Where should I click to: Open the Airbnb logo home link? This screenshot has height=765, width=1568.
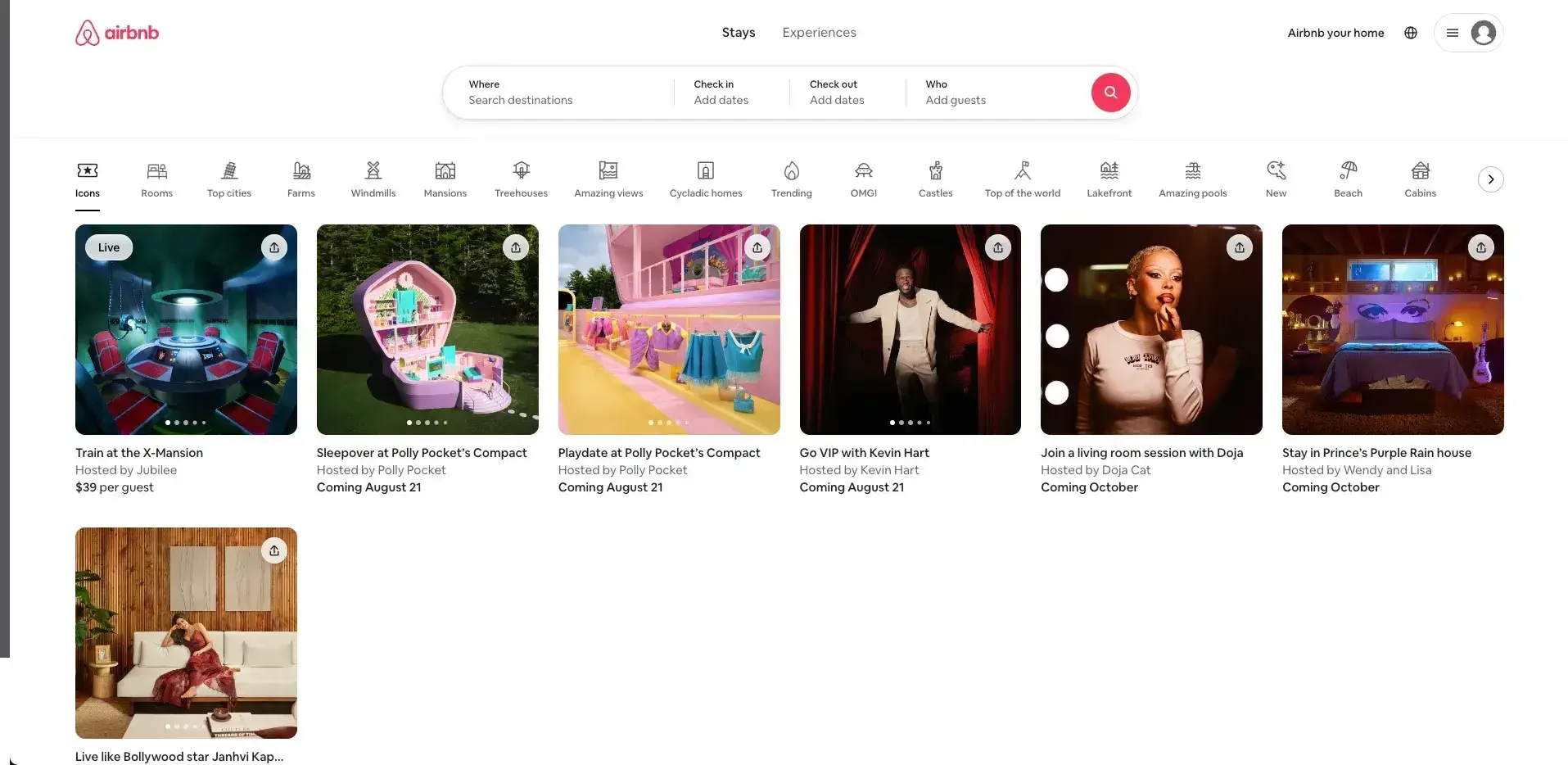[x=117, y=33]
